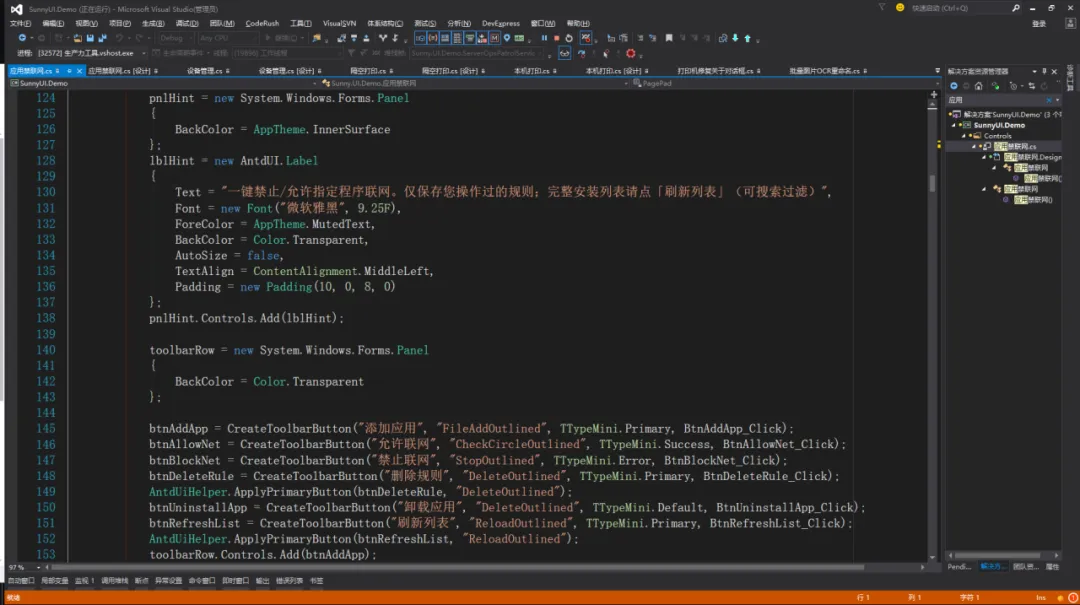The image size is (1080, 605).
Task: Open the VisualSVN menu
Action: click(340, 23)
